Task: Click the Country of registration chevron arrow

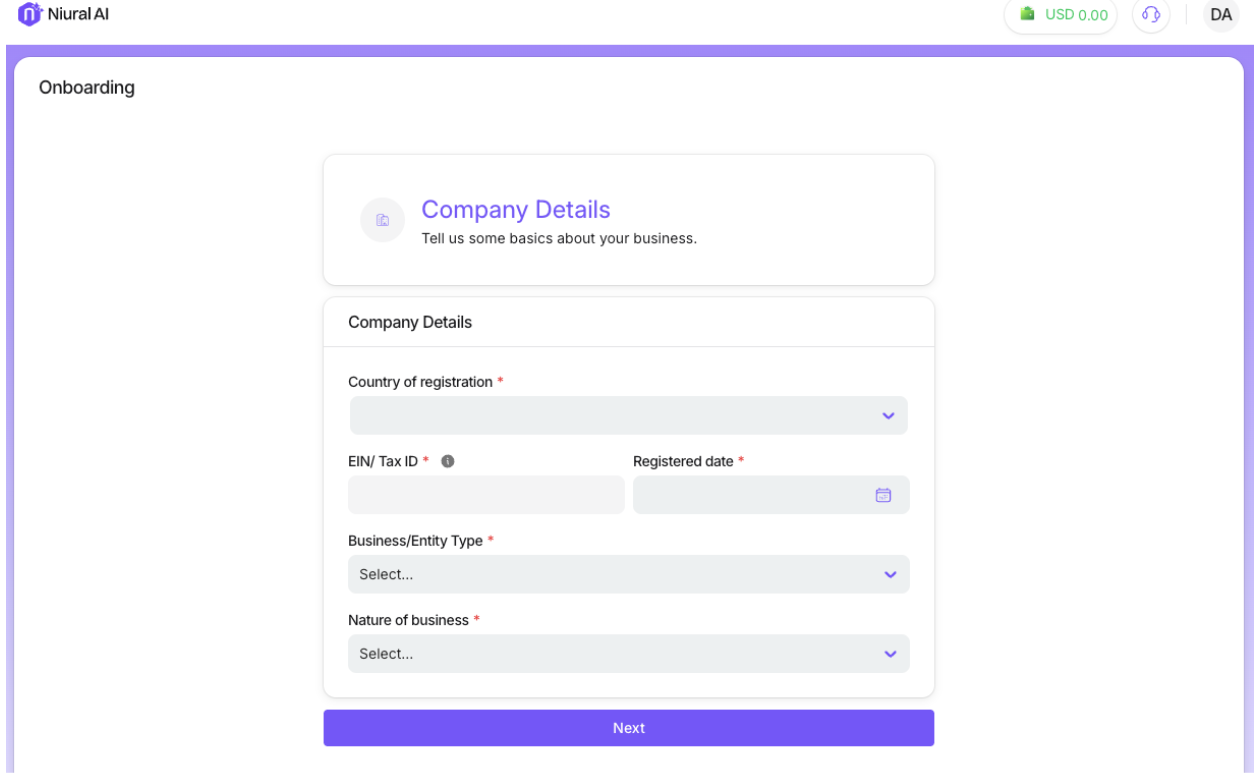Action: [x=888, y=416]
